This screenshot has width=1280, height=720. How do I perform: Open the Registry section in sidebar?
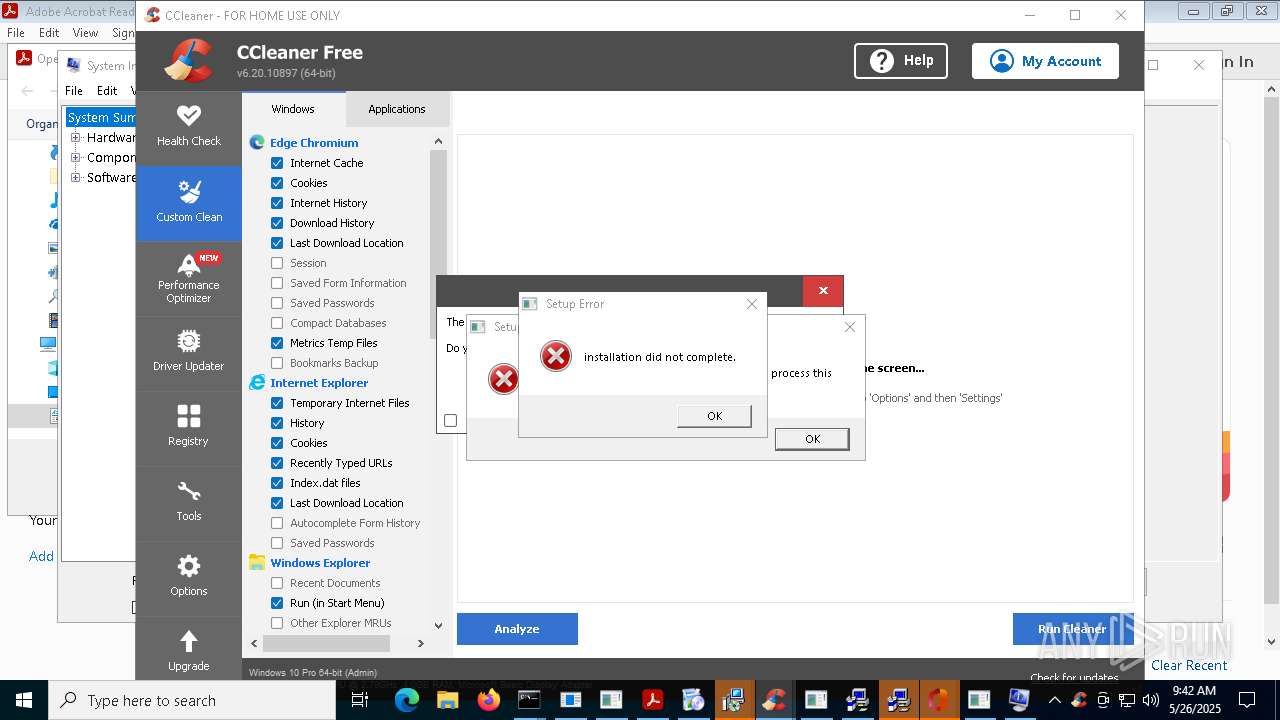coord(189,428)
